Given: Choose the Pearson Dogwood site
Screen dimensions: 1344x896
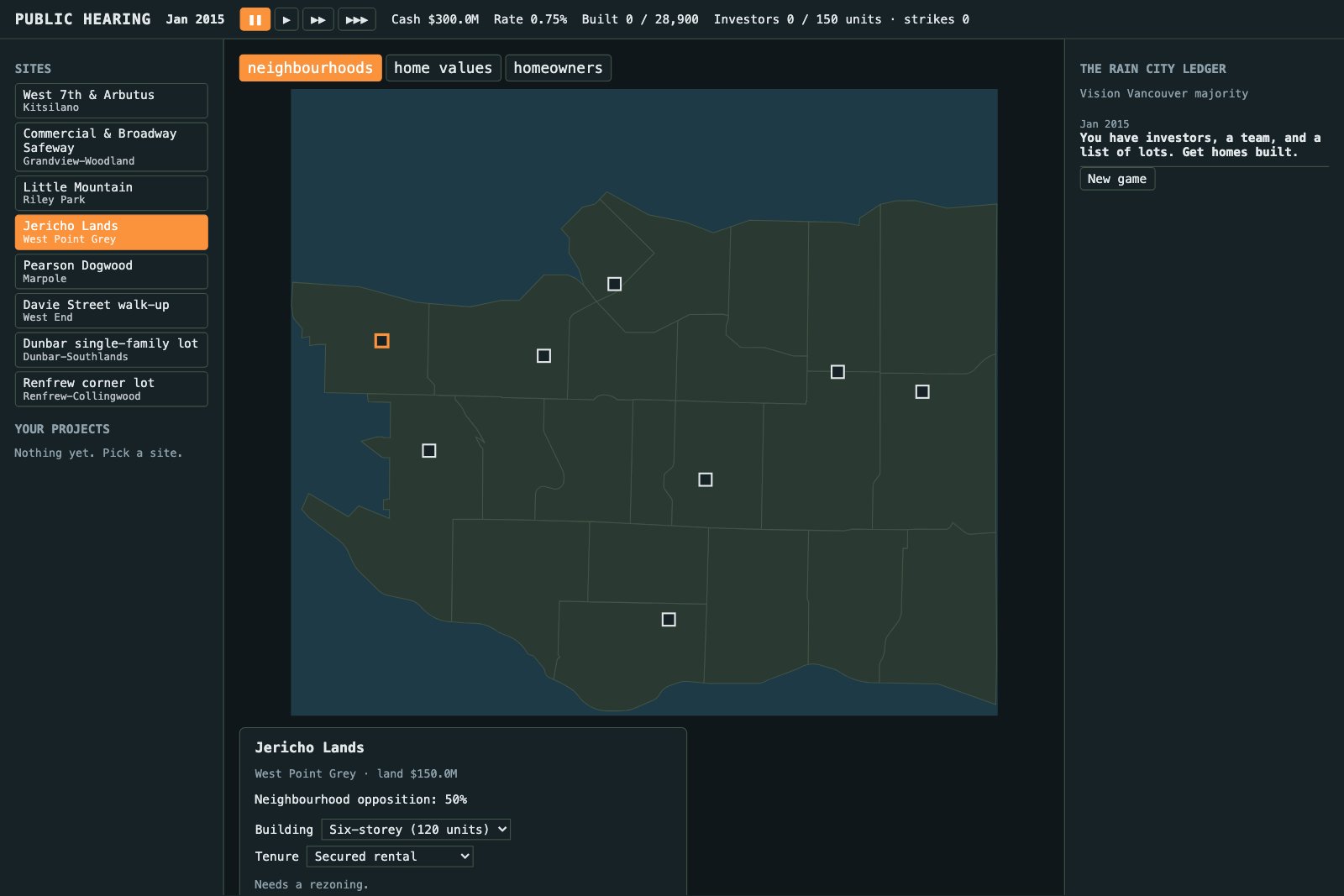Looking at the screenshot, I should point(111,271).
